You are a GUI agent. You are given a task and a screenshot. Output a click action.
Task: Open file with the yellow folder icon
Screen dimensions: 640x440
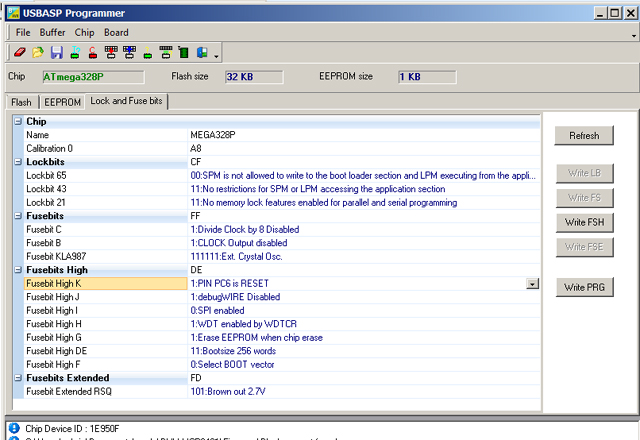click(38, 52)
